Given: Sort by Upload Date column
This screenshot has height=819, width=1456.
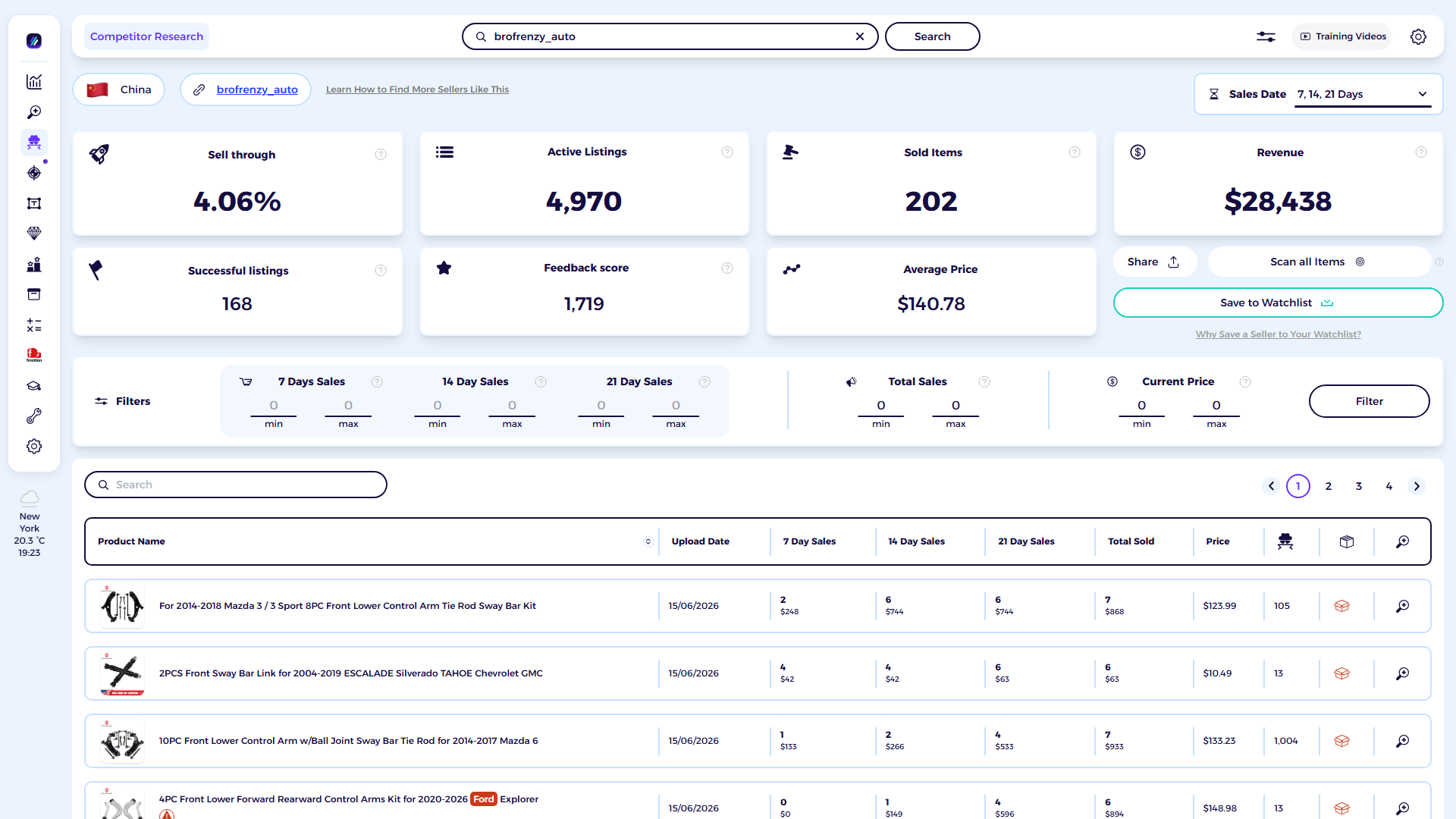Looking at the screenshot, I should 700,541.
